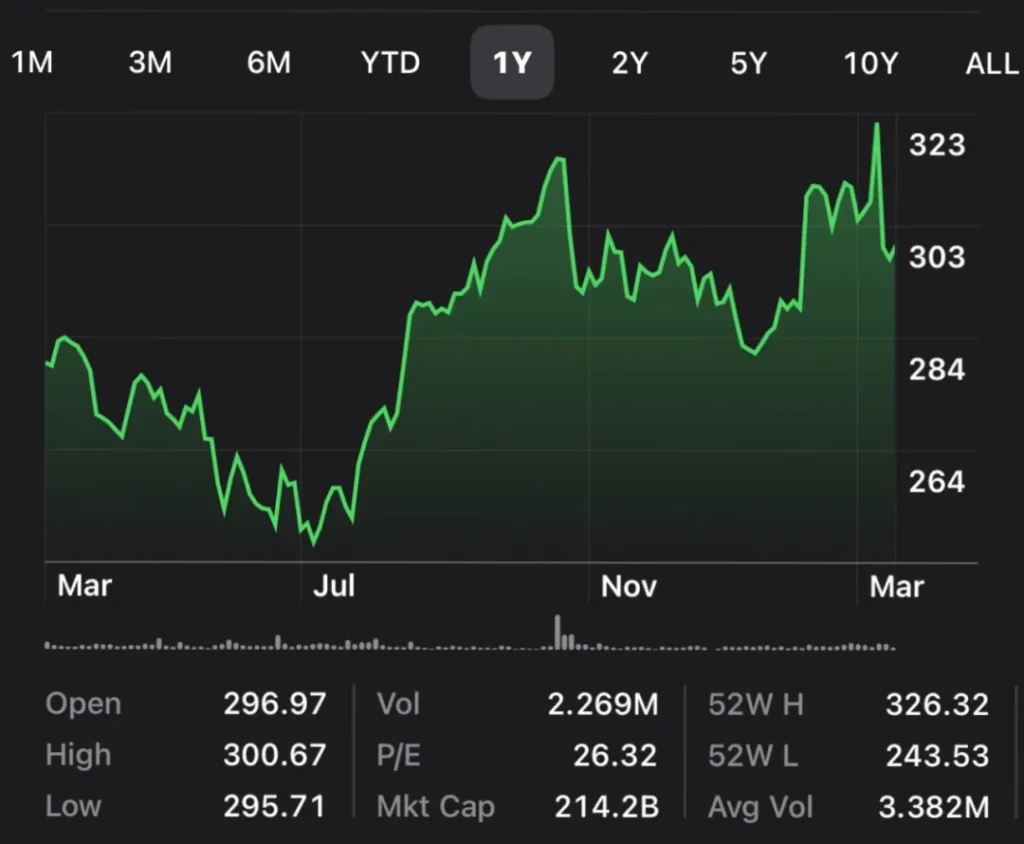
Task: Click the lowest chart point near Jul
Action: [x=314, y=543]
